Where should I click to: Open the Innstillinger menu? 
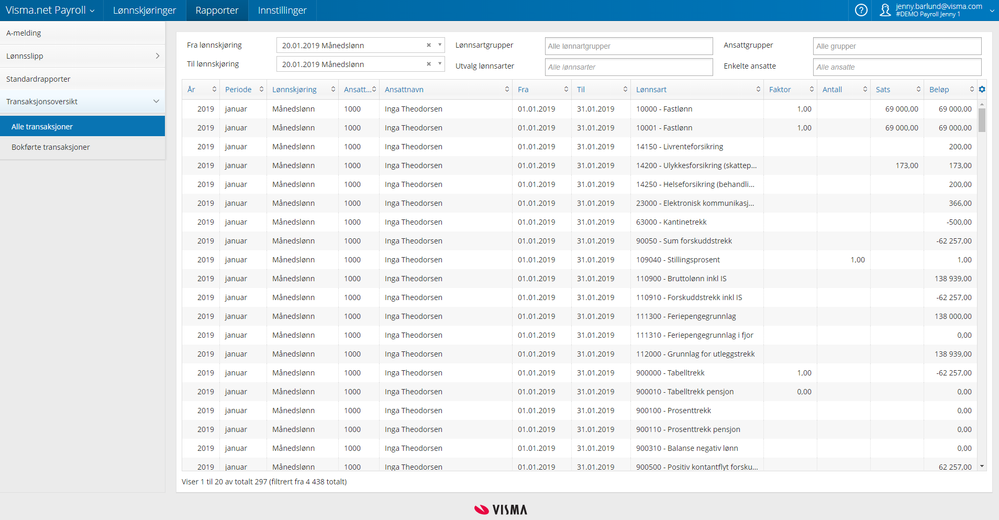(x=282, y=10)
